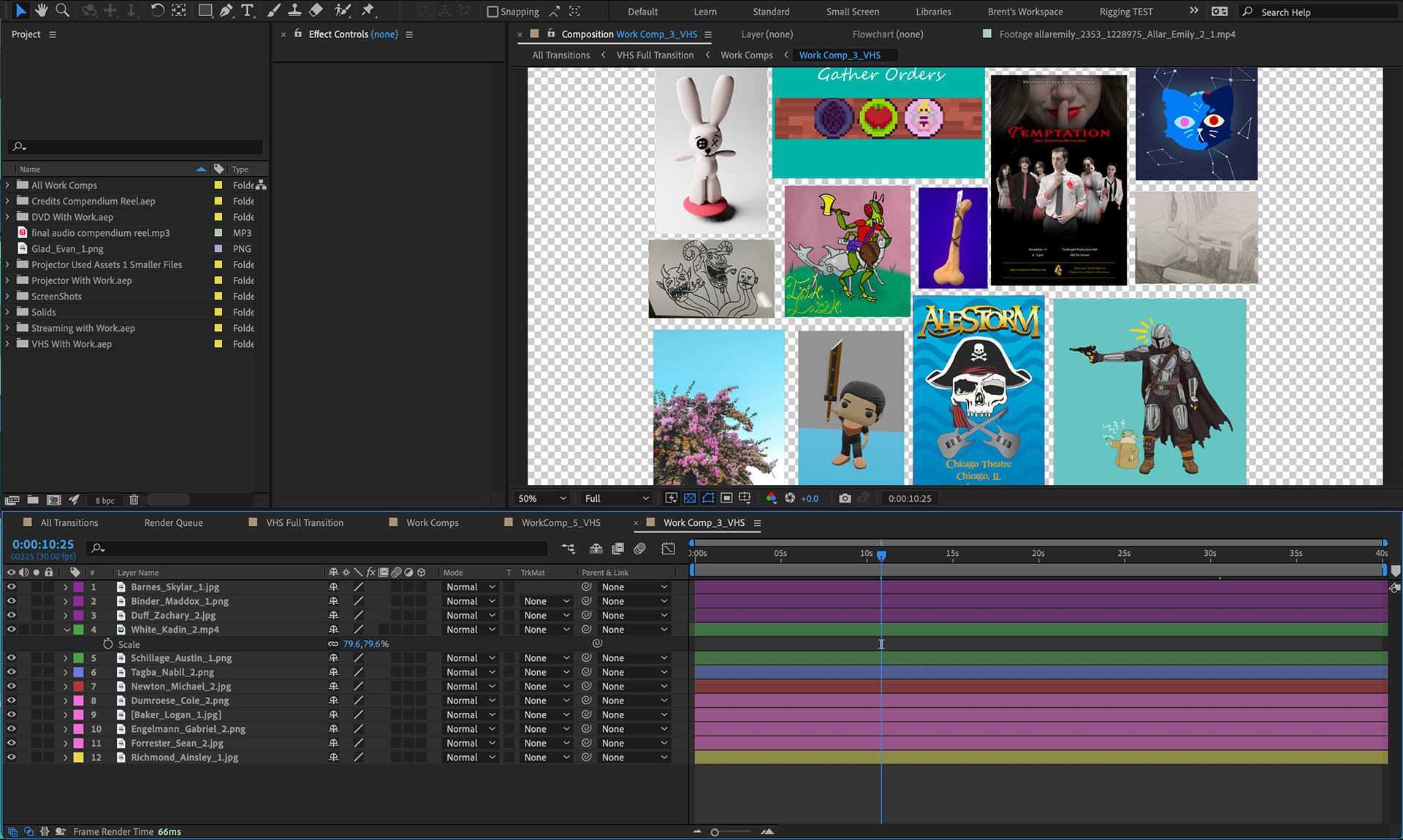Switch to the Small Screen workspace
1403x840 pixels.
tap(853, 12)
